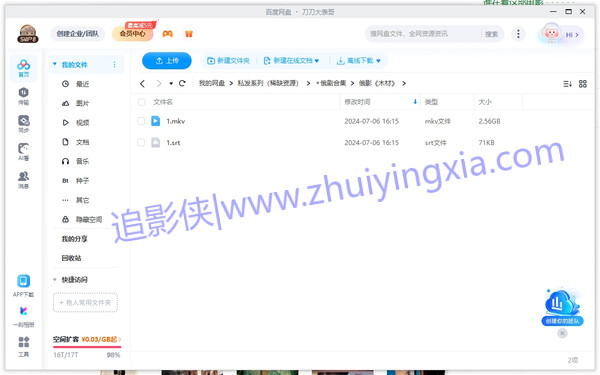Screen dimensions: 600x375
Task: Go to 我的网盘 in breadcrumb
Action: click(x=212, y=83)
